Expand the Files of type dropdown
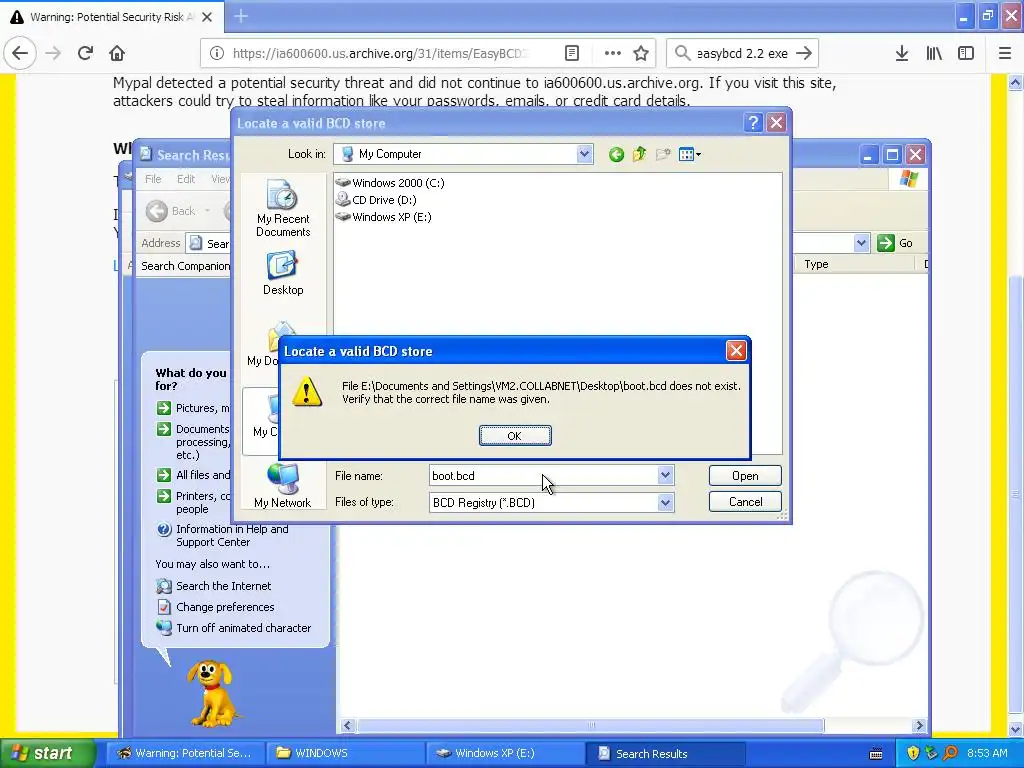This screenshot has width=1024, height=768. coord(665,502)
